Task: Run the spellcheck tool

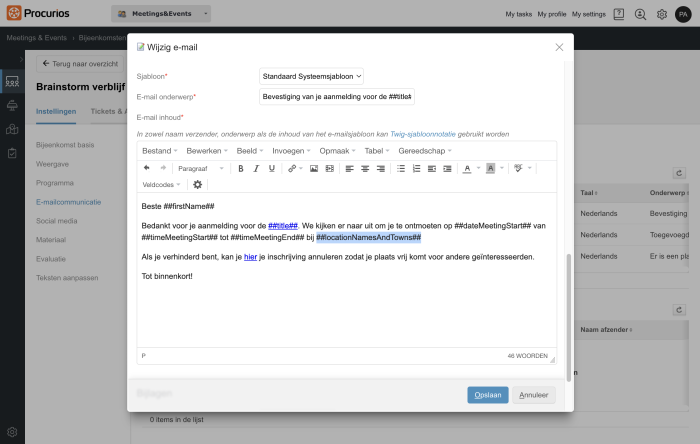Action: (x=518, y=168)
